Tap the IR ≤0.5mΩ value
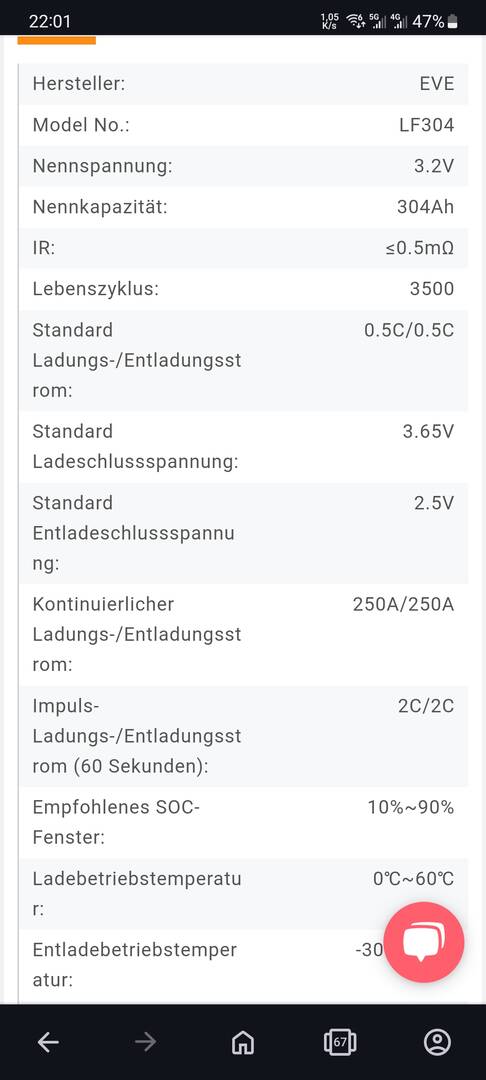The width and height of the screenshot is (486, 1080). (420, 248)
